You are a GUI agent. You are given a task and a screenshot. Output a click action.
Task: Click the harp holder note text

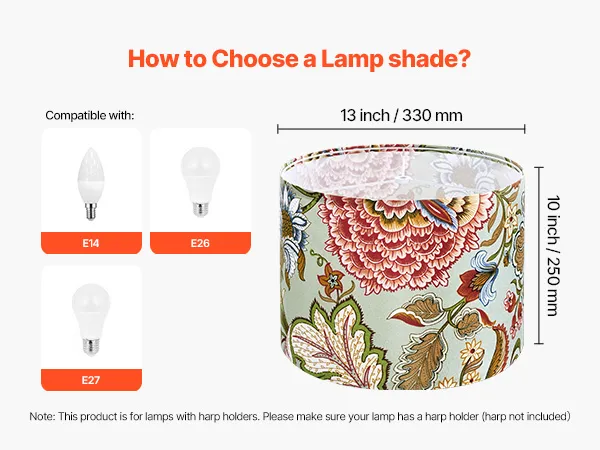pos(300,416)
